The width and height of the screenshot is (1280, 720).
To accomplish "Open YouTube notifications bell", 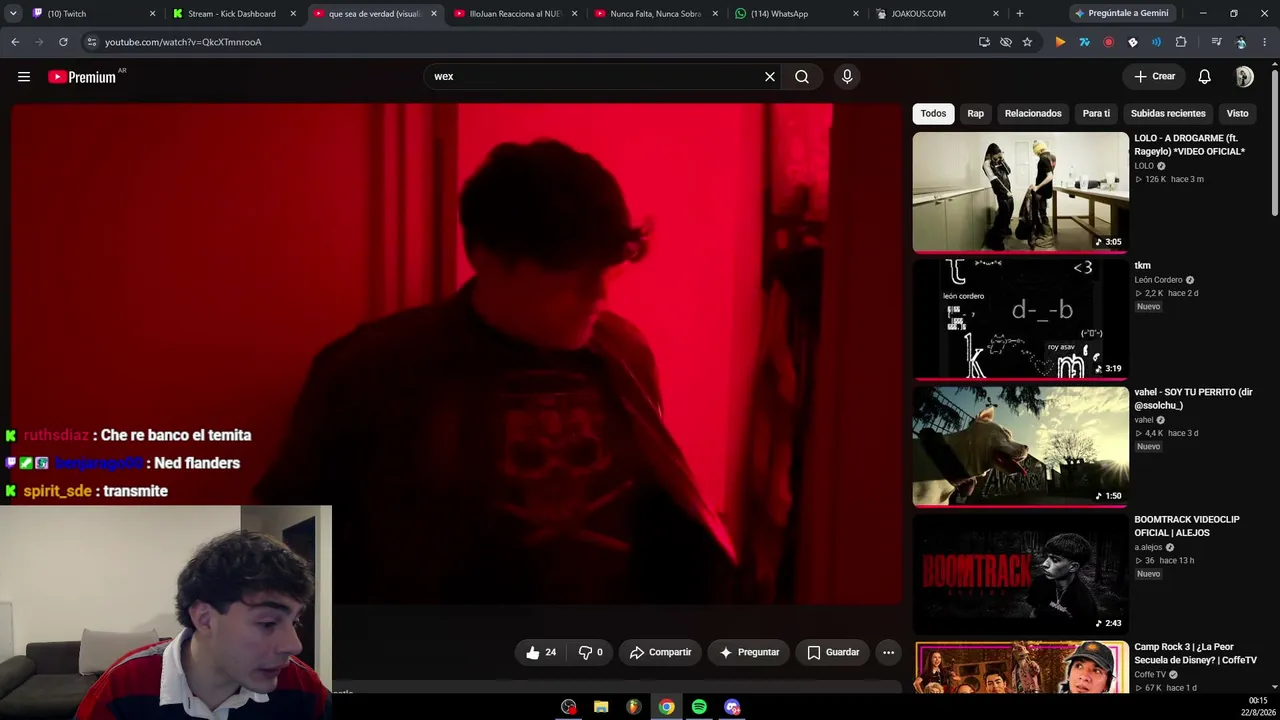I will coord(1205,77).
